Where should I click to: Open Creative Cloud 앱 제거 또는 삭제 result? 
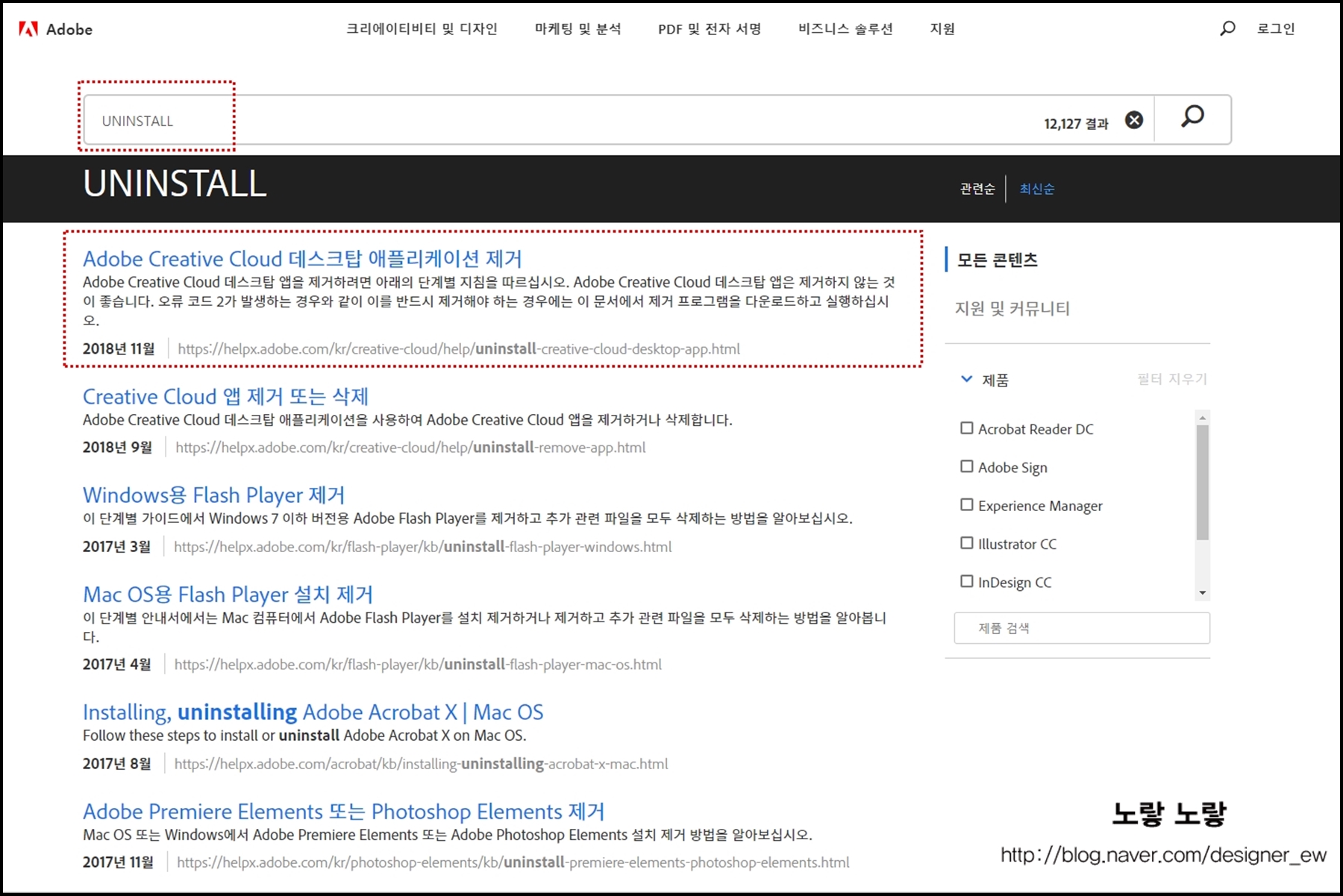(x=225, y=396)
